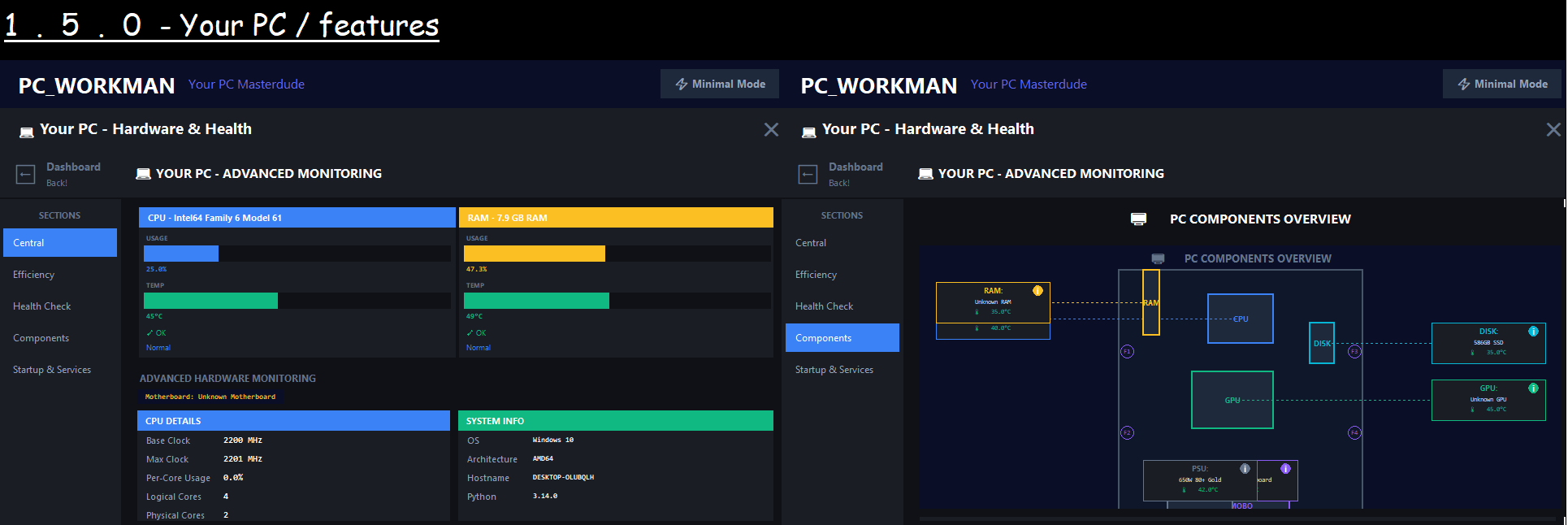Click the blue CPU usage bar

point(181,254)
